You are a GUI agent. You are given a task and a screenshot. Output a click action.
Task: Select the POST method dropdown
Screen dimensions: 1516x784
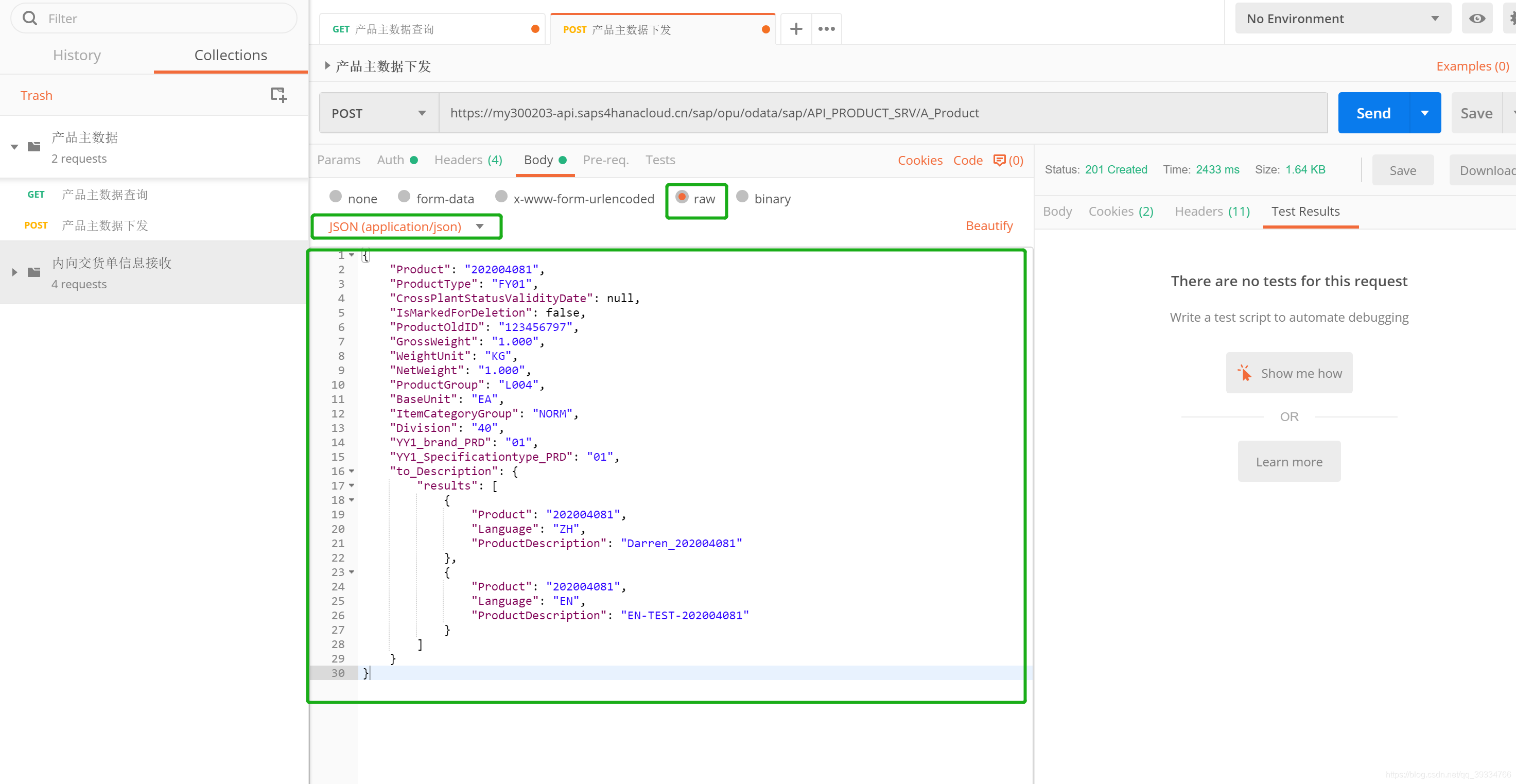point(378,112)
